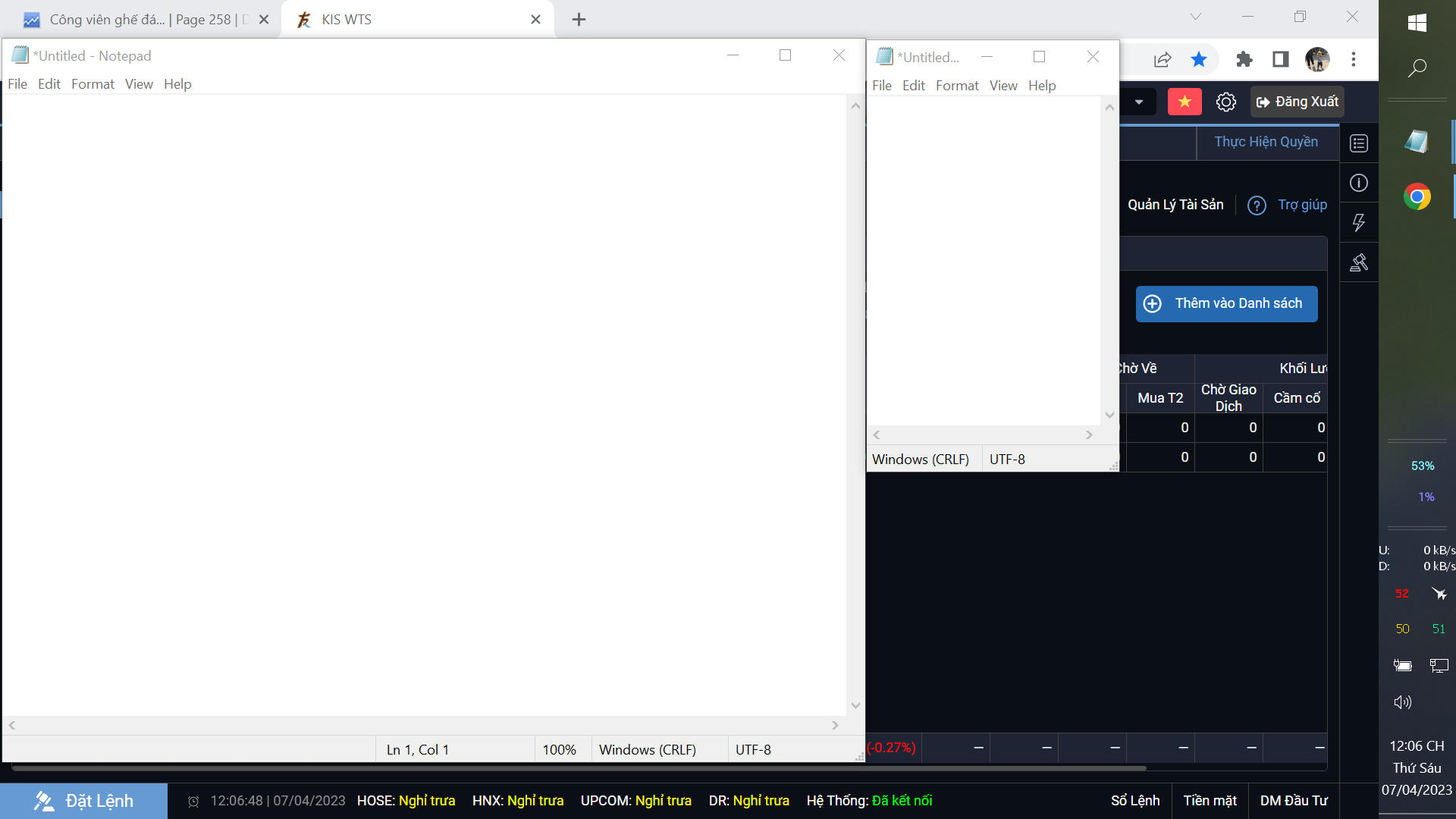Click the info circle sidebar icon
Screen dimensions: 1456x819
click(1359, 183)
